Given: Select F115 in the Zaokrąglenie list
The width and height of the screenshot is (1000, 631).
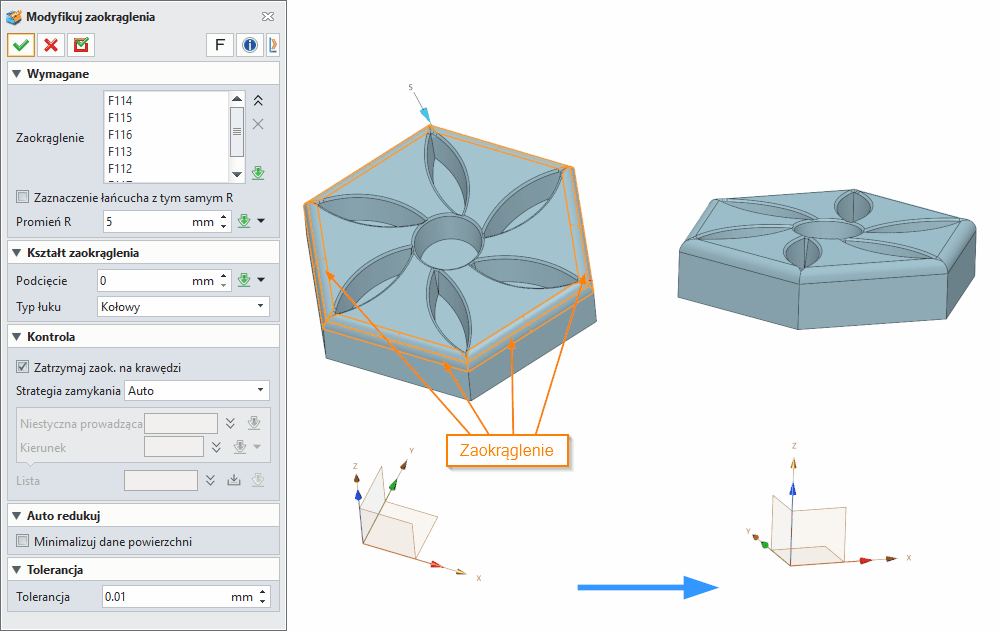Looking at the screenshot, I should tap(120, 117).
